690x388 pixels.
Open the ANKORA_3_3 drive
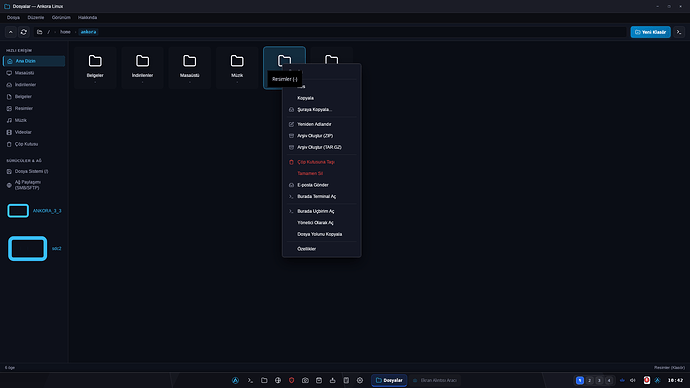[34, 211]
